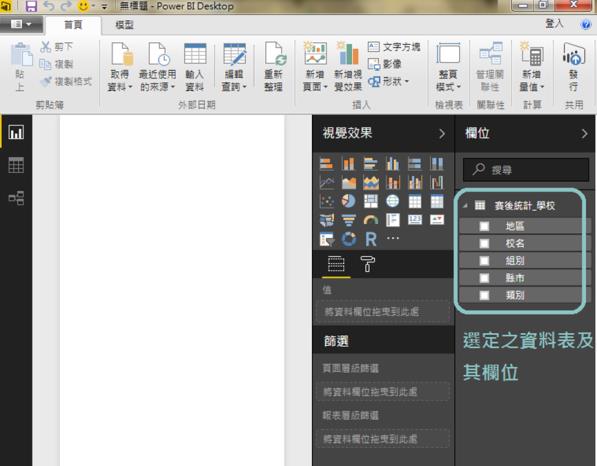Select the R script visual
This screenshot has height=466, width=597.
(x=370, y=239)
